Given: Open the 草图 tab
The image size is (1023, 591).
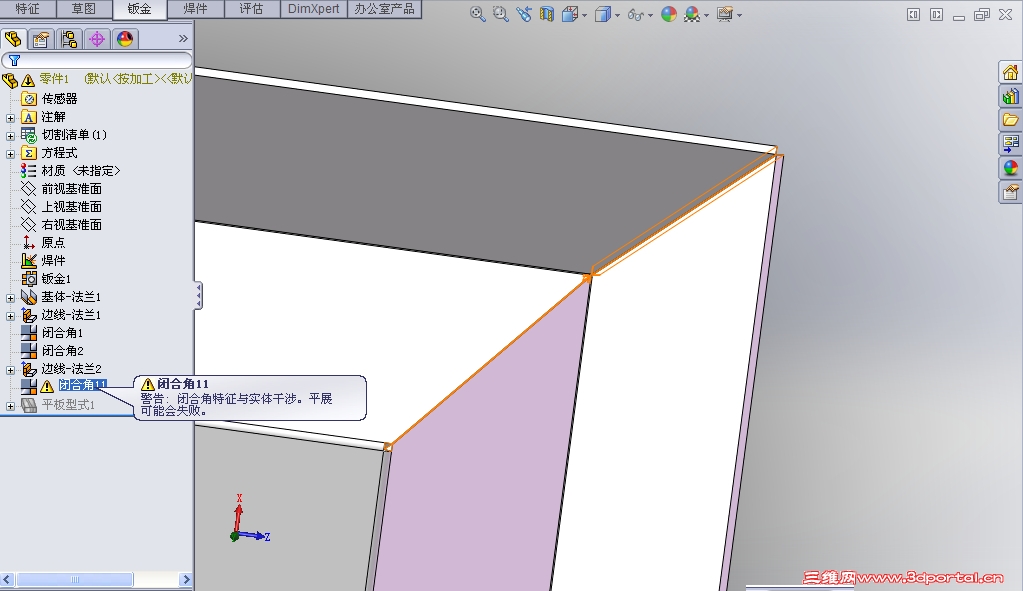Looking at the screenshot, I should [84, 8].
